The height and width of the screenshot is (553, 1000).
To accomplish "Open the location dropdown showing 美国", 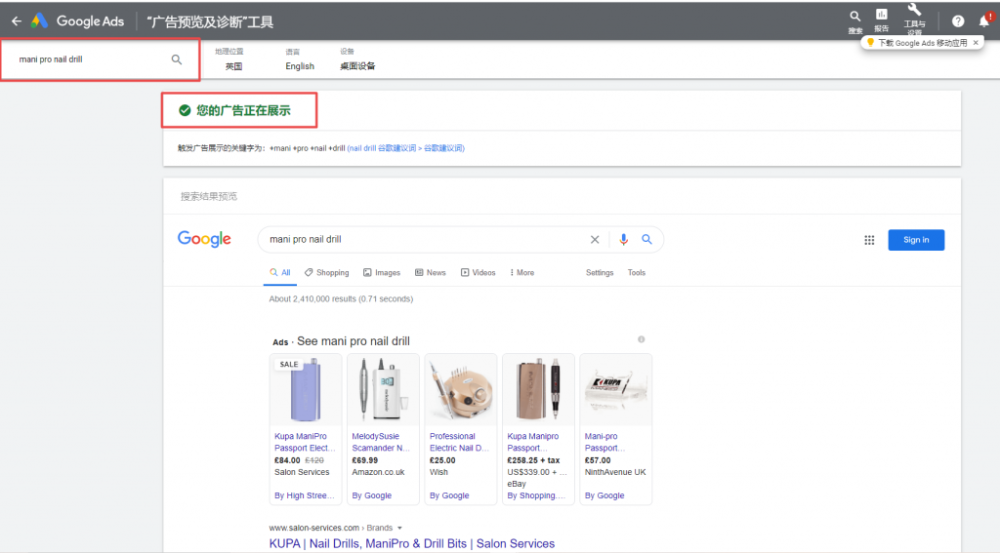I will pyautogui.click(x=233, y=66).
